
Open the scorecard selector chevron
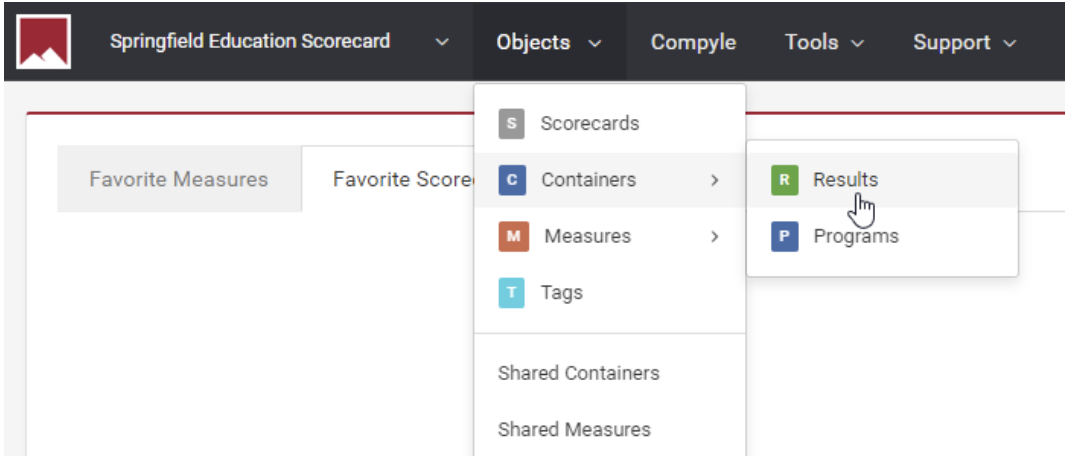[x=442, y=42]
